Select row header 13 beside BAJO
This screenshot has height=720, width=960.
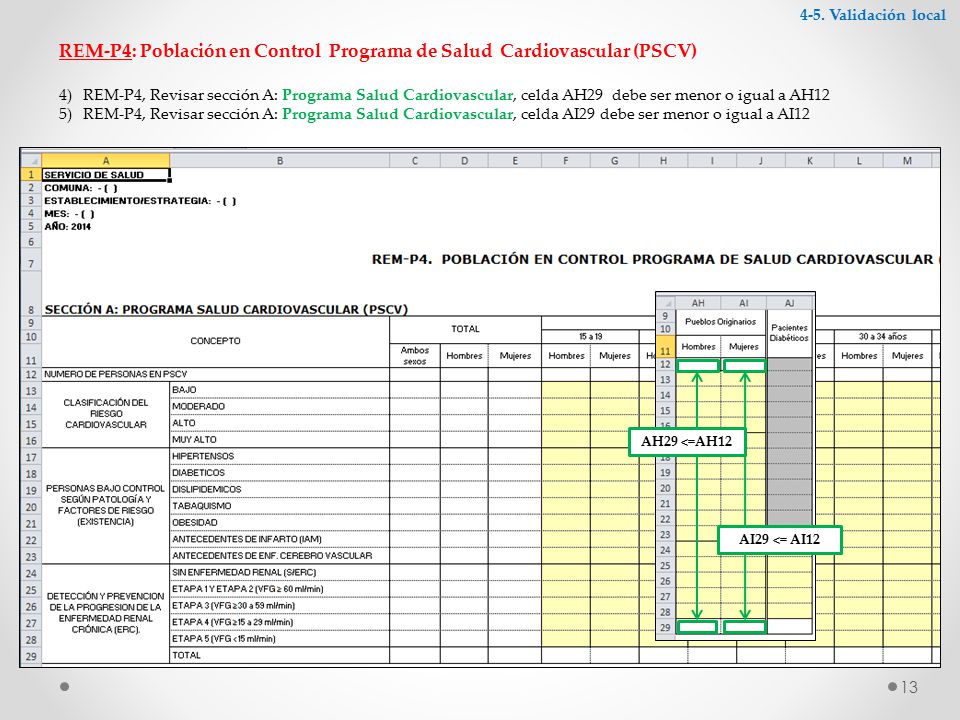[x=31, y=391]
